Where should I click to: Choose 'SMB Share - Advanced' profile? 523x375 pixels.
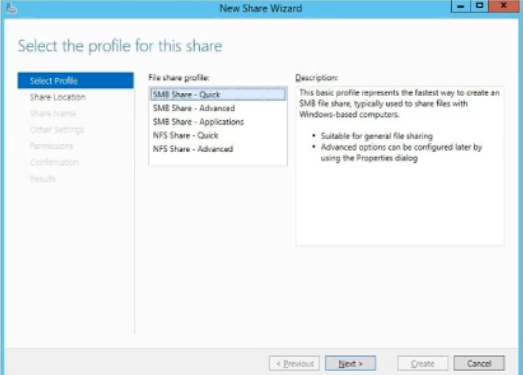(218, 108)
